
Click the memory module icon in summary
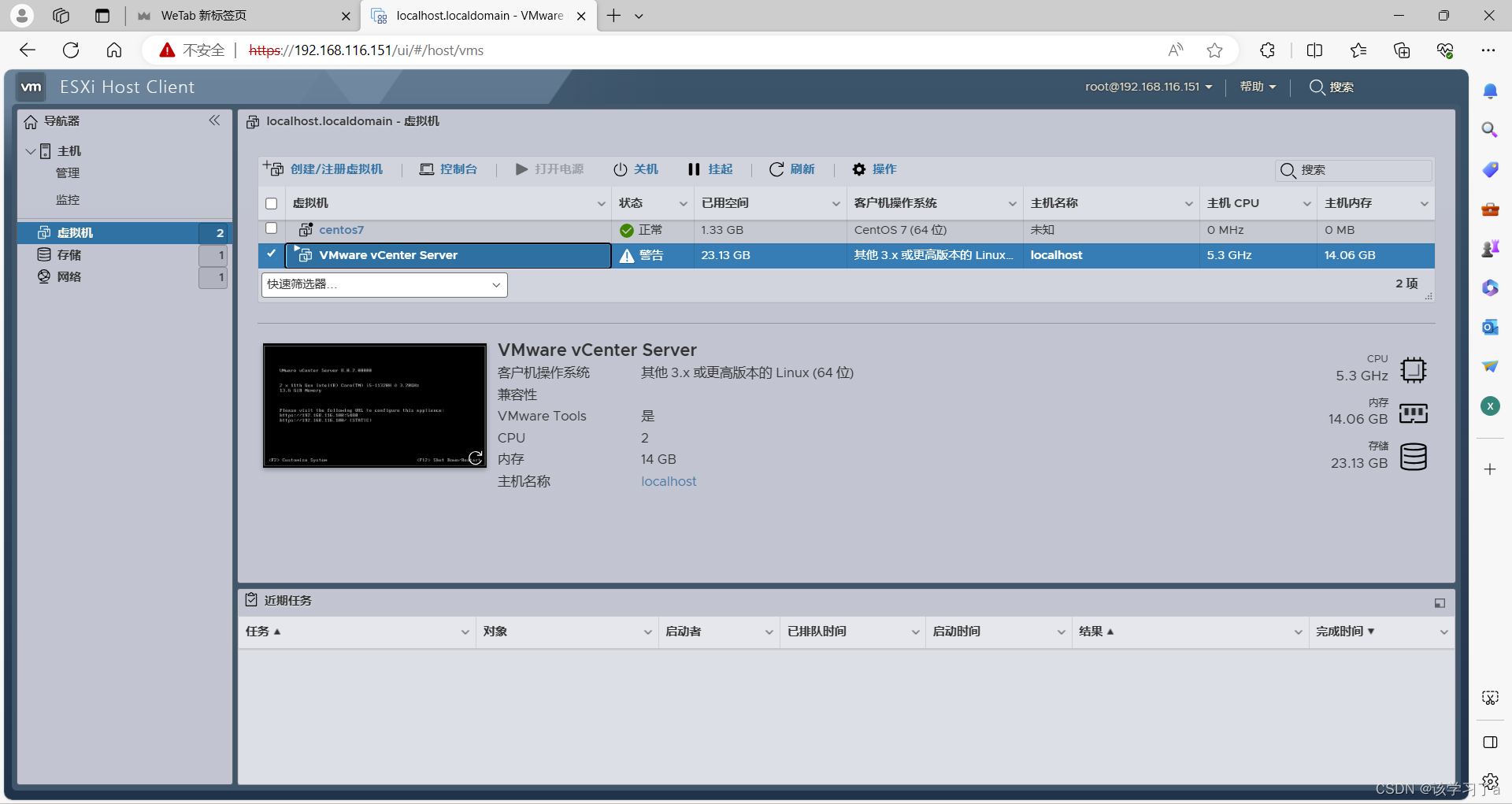tap(1414, 413)
